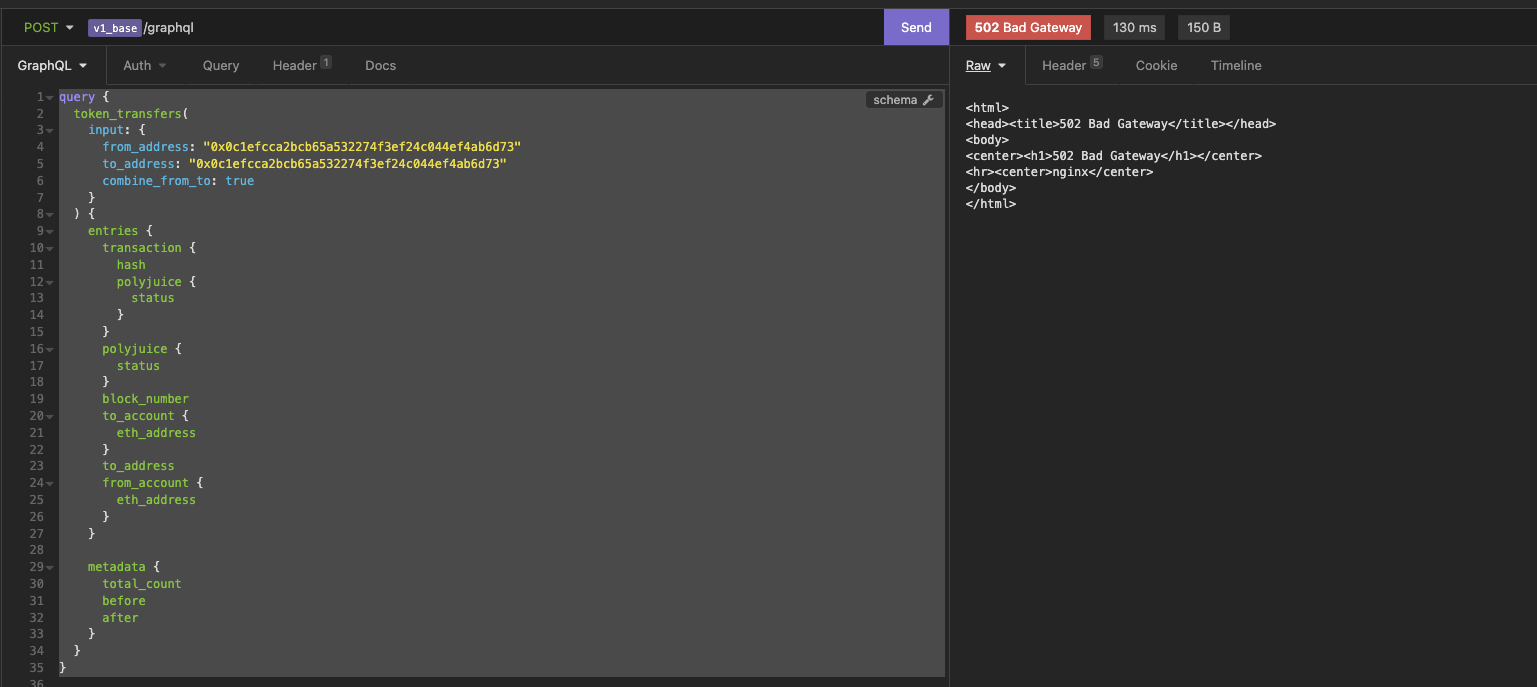The height and width of the screenshot is (687, 1537).
Task: Send the request
Action: point(916,28)
